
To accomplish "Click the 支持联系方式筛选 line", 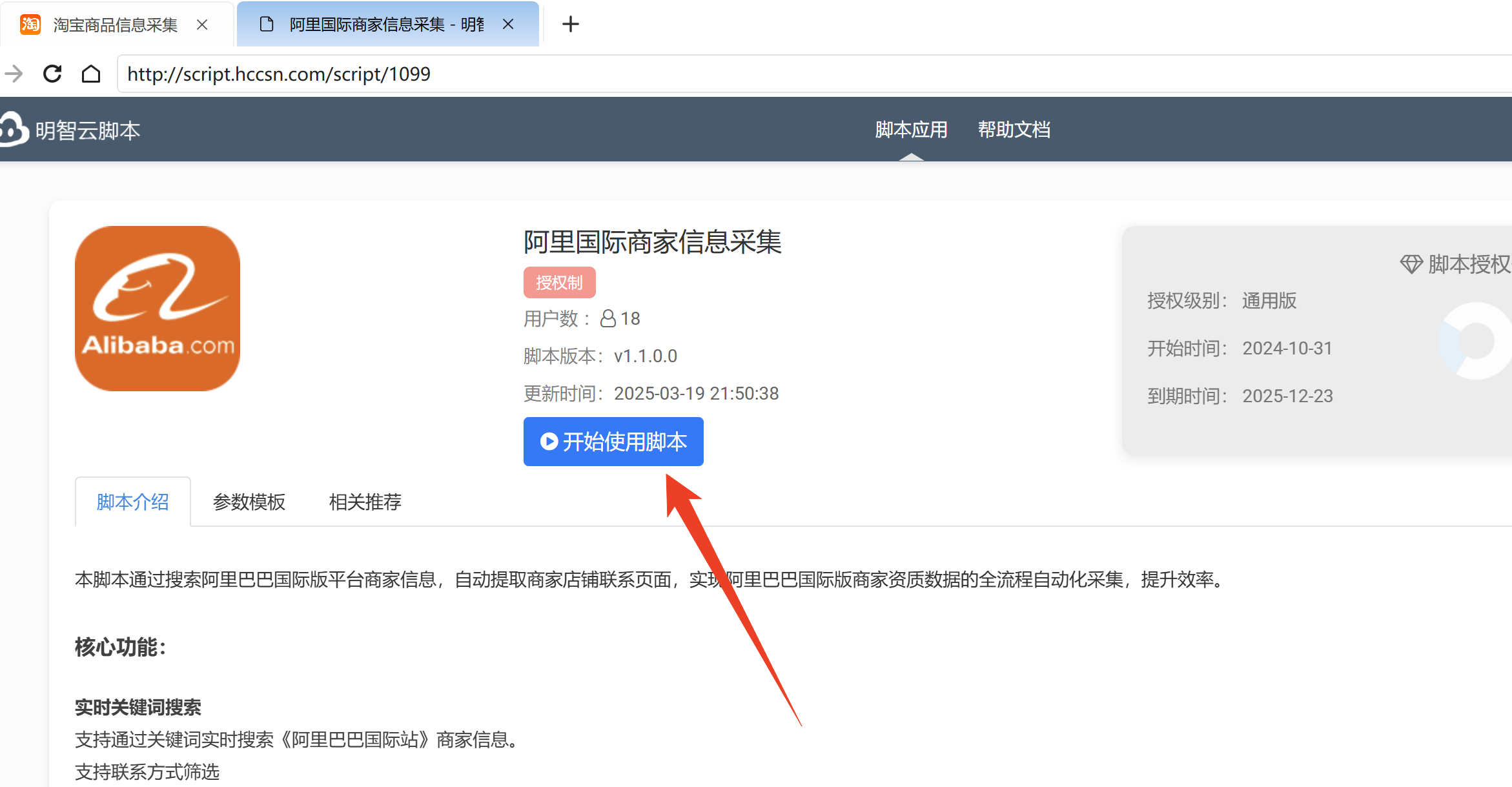I will (147, 772).
